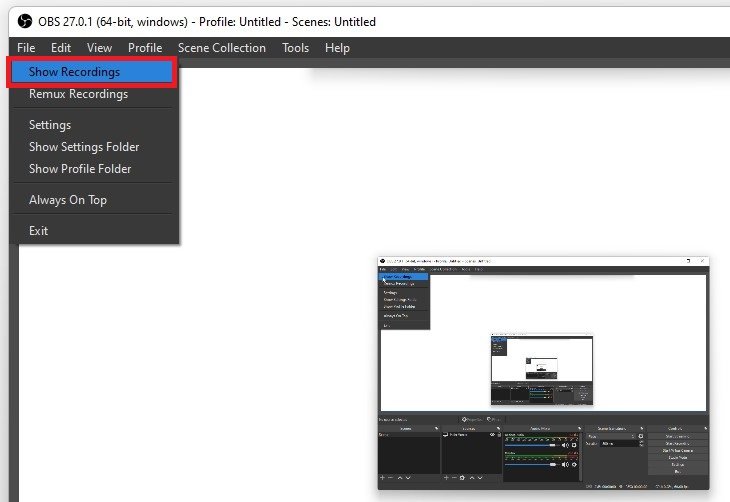
Task: Move scene up arrow in previewed OBS Scenes dock
Action: point(400,478)
